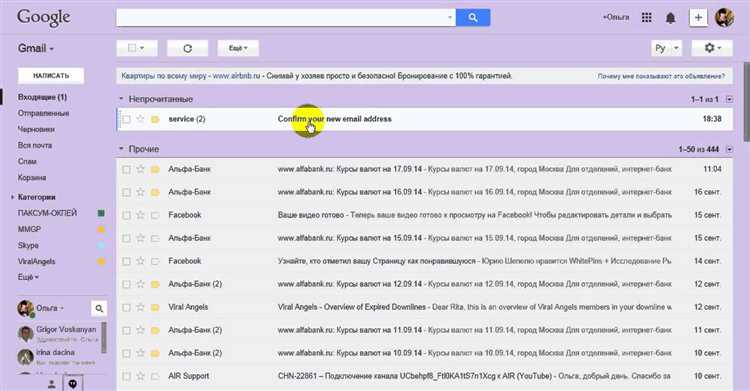The height and width of the screenshot is (391, 750).
Task: Open Прочие section options arrow
Action: [x=729, y=149]
